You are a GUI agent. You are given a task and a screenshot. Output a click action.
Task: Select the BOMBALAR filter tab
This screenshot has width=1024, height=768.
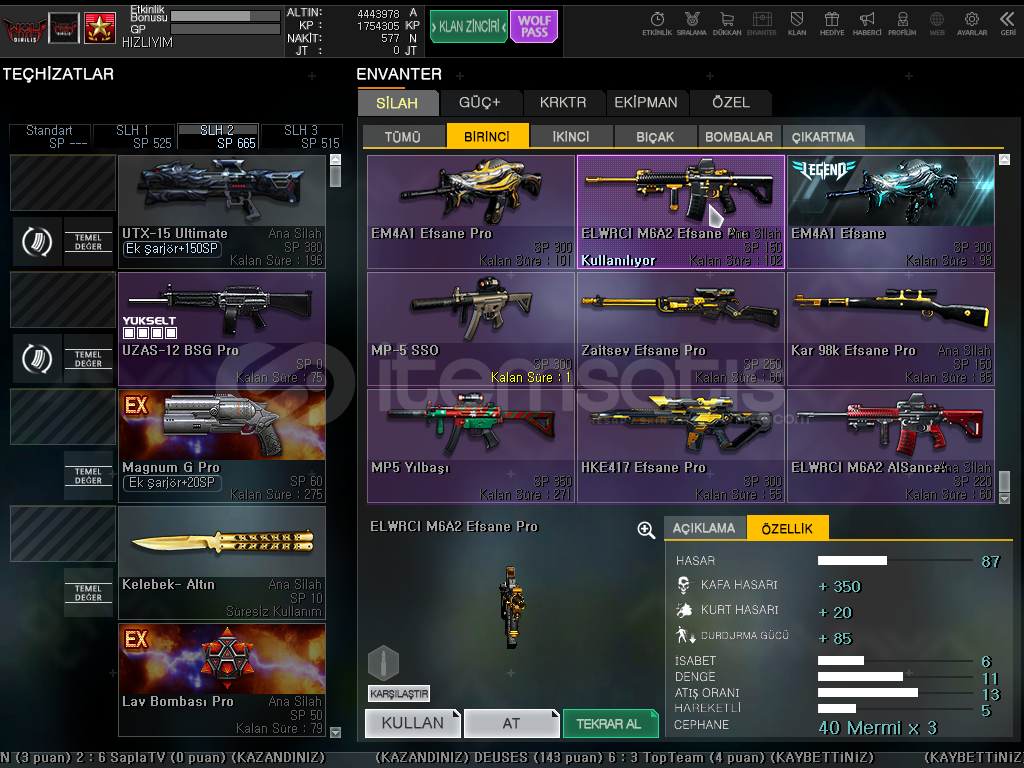[x=739, y=136]
